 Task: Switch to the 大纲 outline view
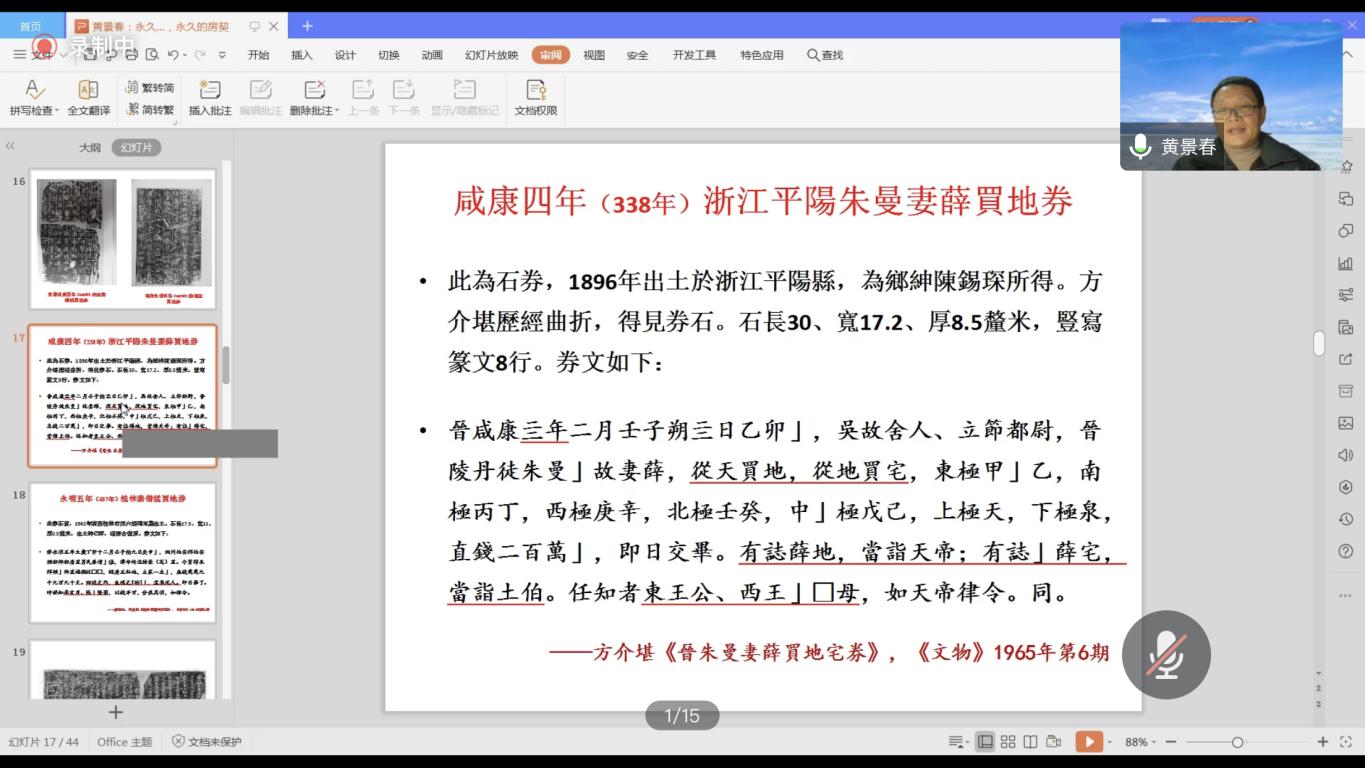click(x=90, y=147)
